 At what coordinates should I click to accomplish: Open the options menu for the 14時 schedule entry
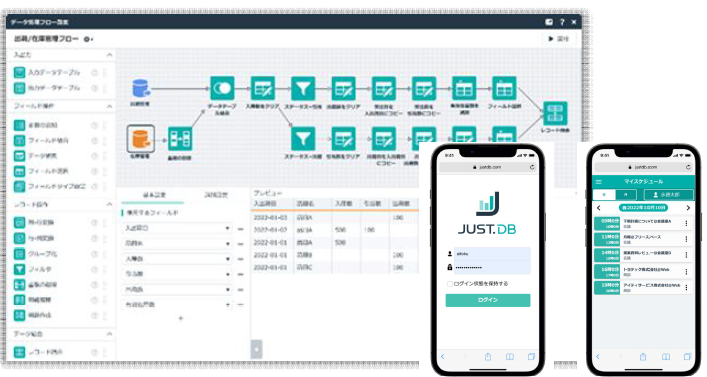point(686,255)
